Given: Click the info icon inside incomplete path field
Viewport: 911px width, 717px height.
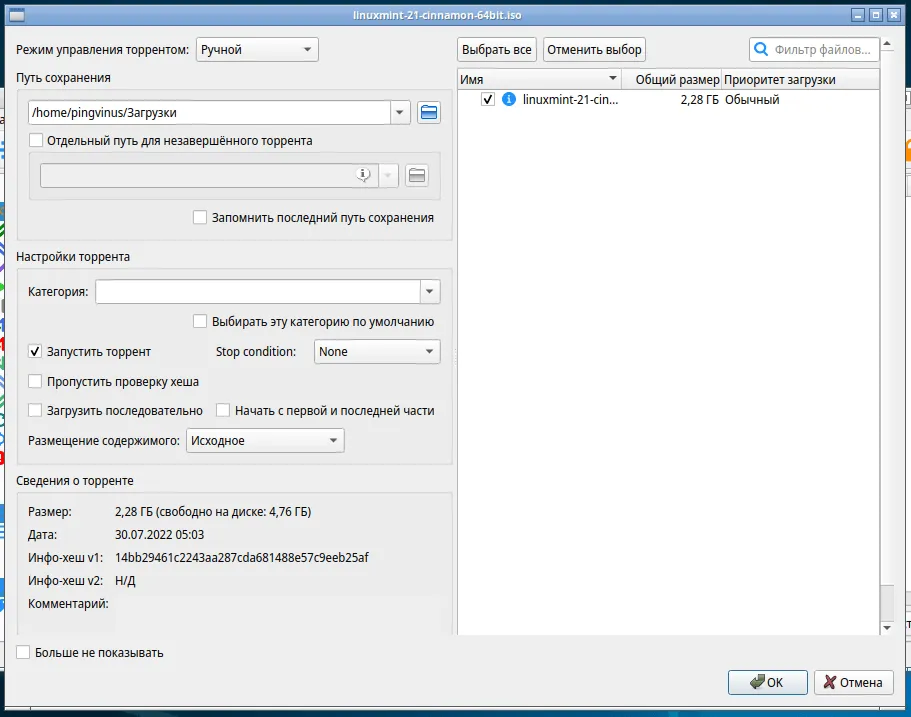Looking at the screenshot, I should tap(363, 174).
